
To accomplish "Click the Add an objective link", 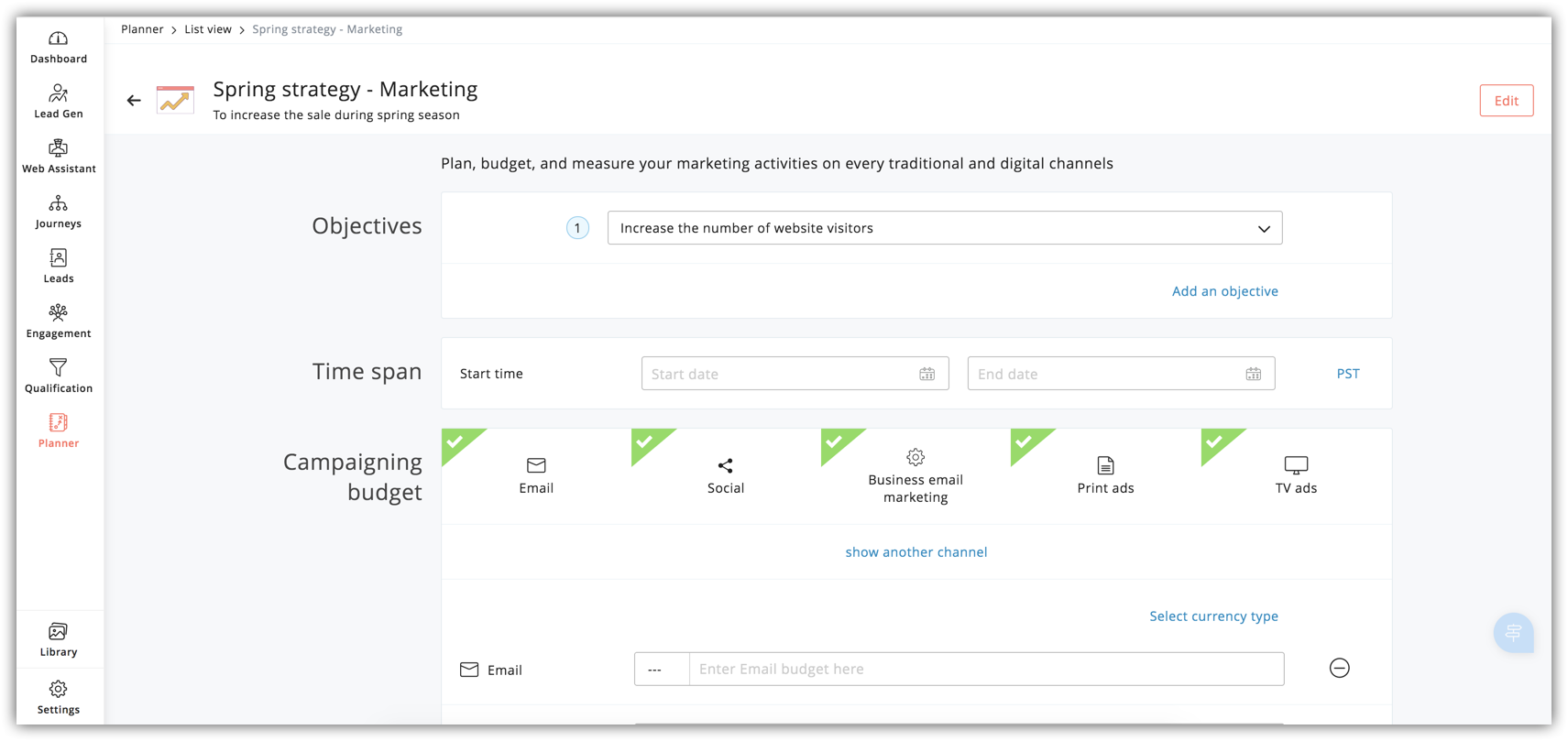I will (1224, 291).
